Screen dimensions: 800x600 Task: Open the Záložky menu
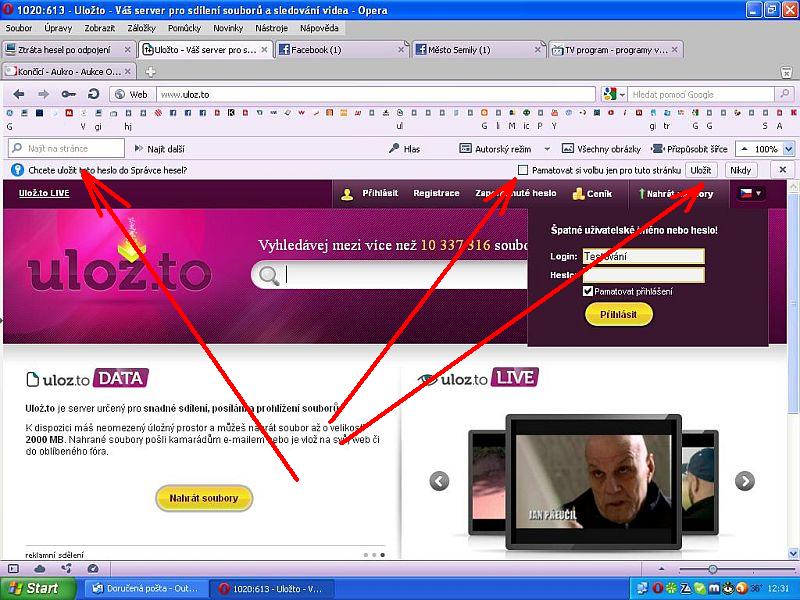[x=141, y=28]
